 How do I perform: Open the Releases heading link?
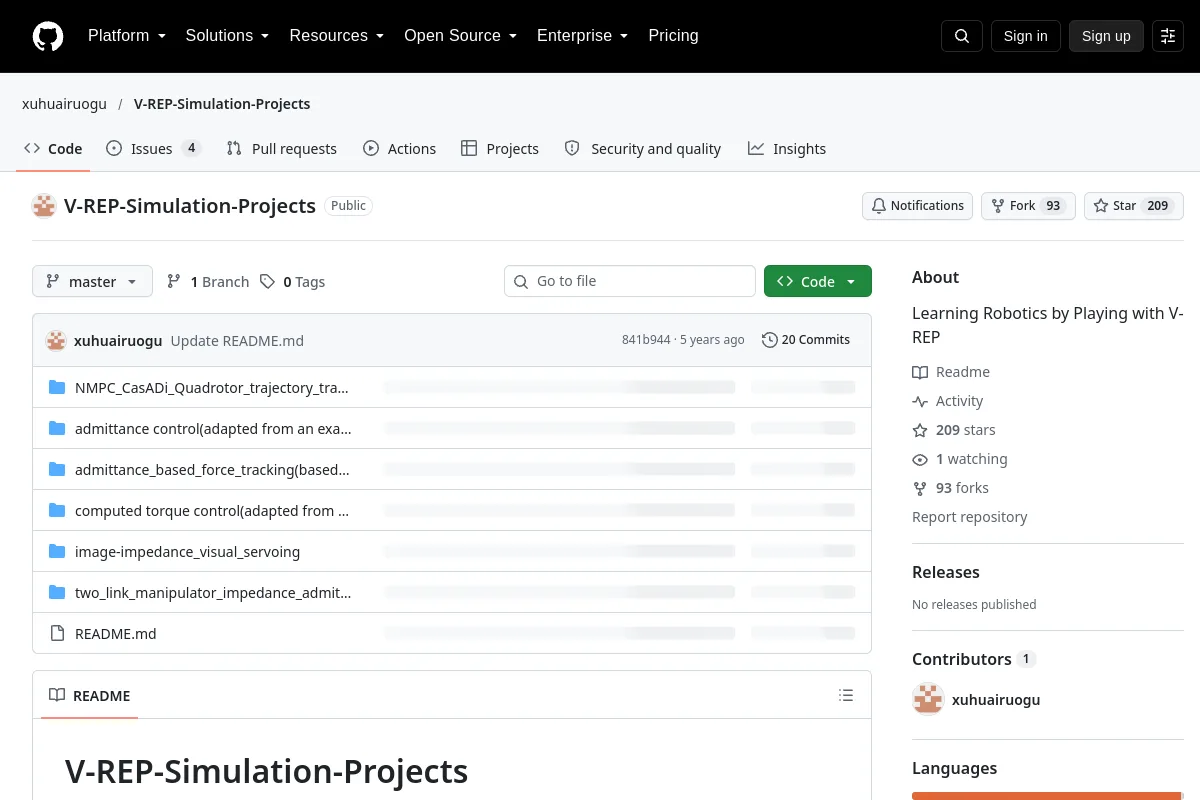point(945,572)
